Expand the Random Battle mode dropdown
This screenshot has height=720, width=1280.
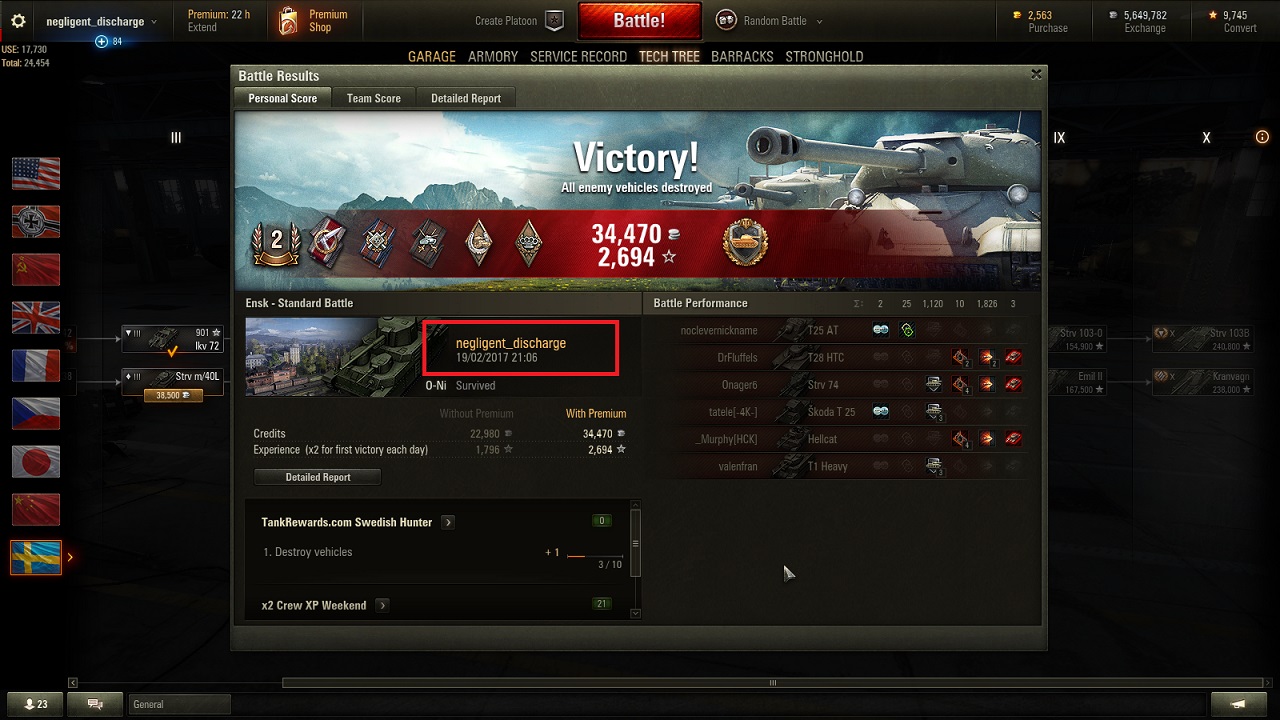[x=819, y=21]
